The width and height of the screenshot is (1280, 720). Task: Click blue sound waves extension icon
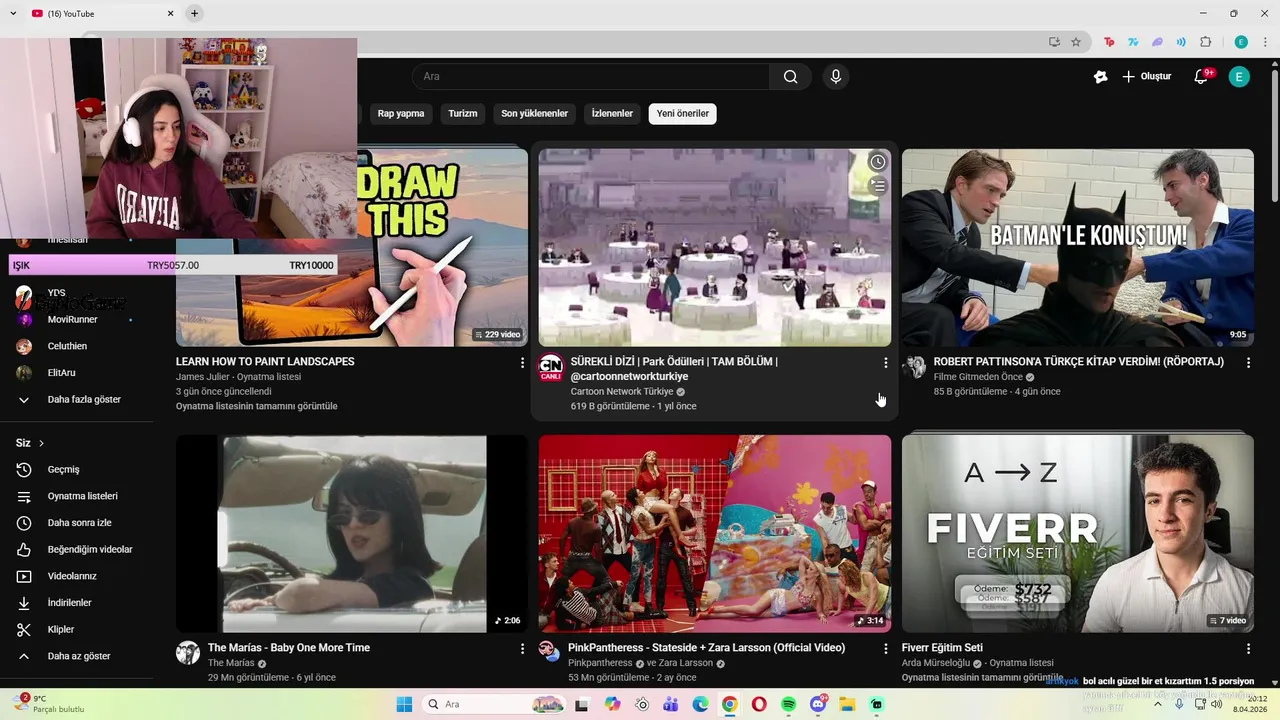1181,42
